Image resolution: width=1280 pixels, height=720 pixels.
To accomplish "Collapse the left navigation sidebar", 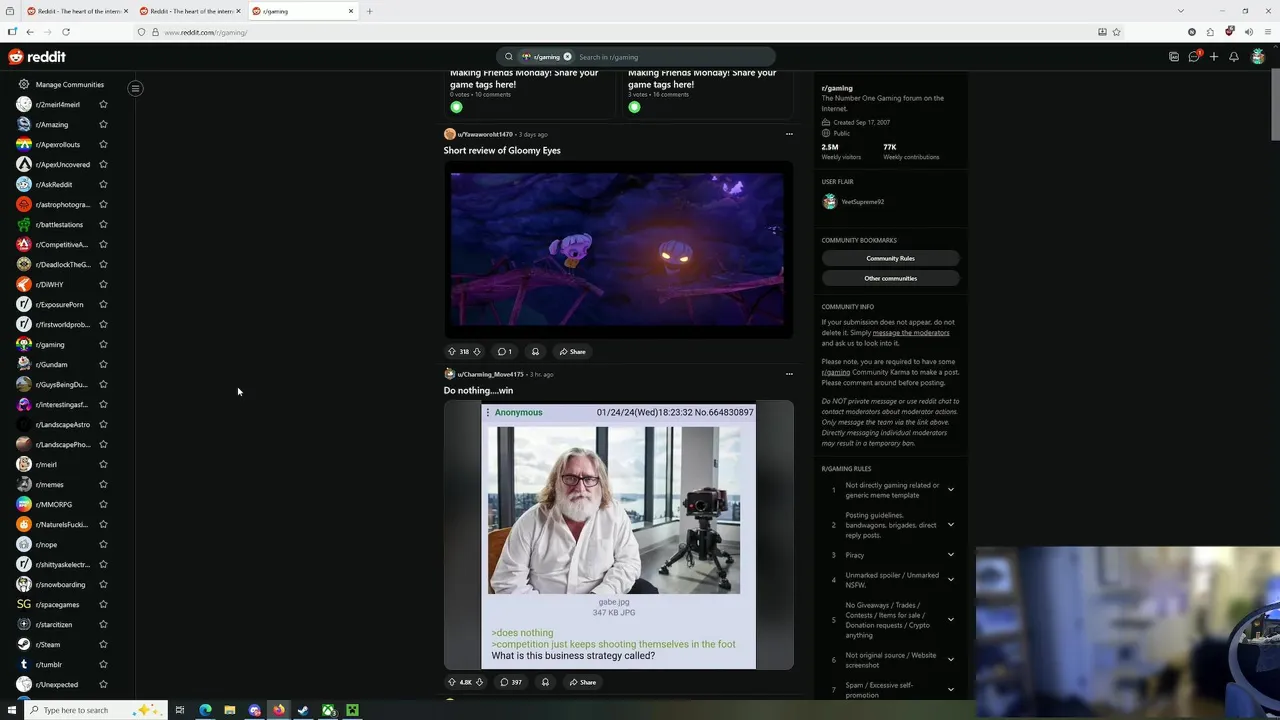I will 135,88.
